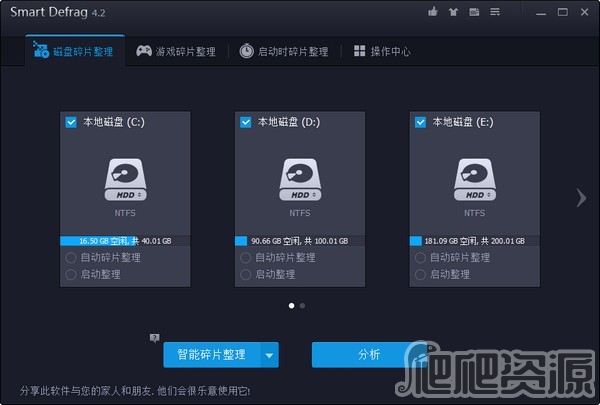Enable 启动整理 for drive C:
This screenshot has height=405, width=600.
(71, 274)
